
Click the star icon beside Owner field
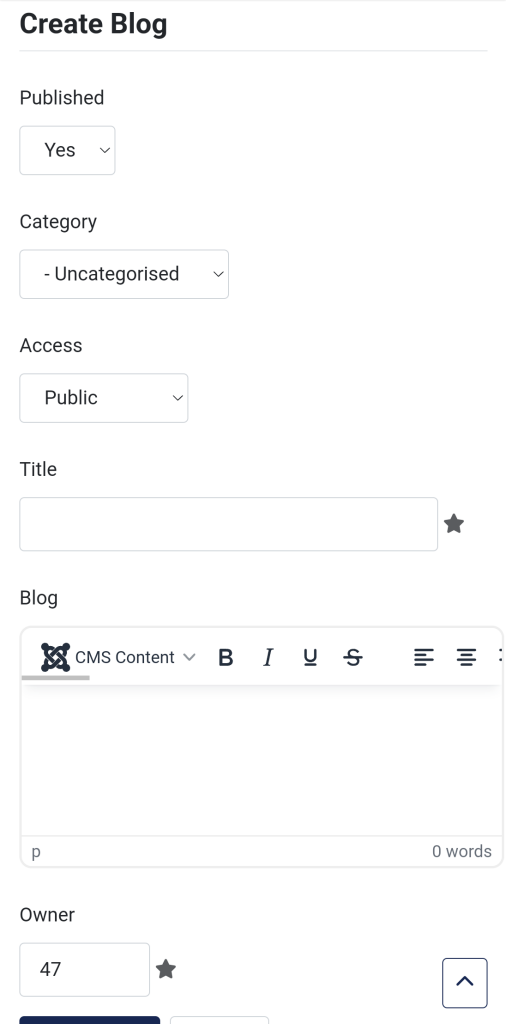166,969
